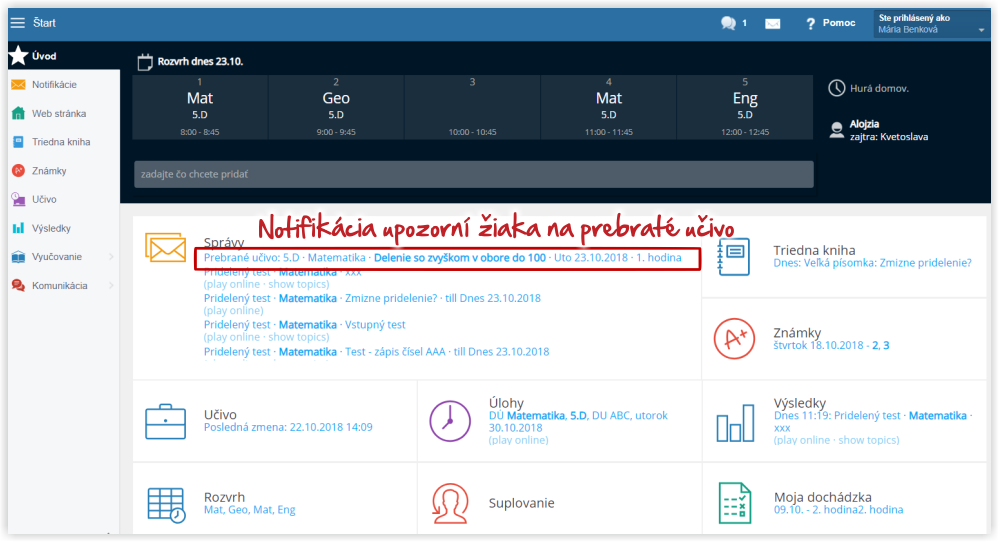Click the Rozvrh timetable grid icon
The image size is (999, 542).
pyautogui.click(x=166, y=505)
